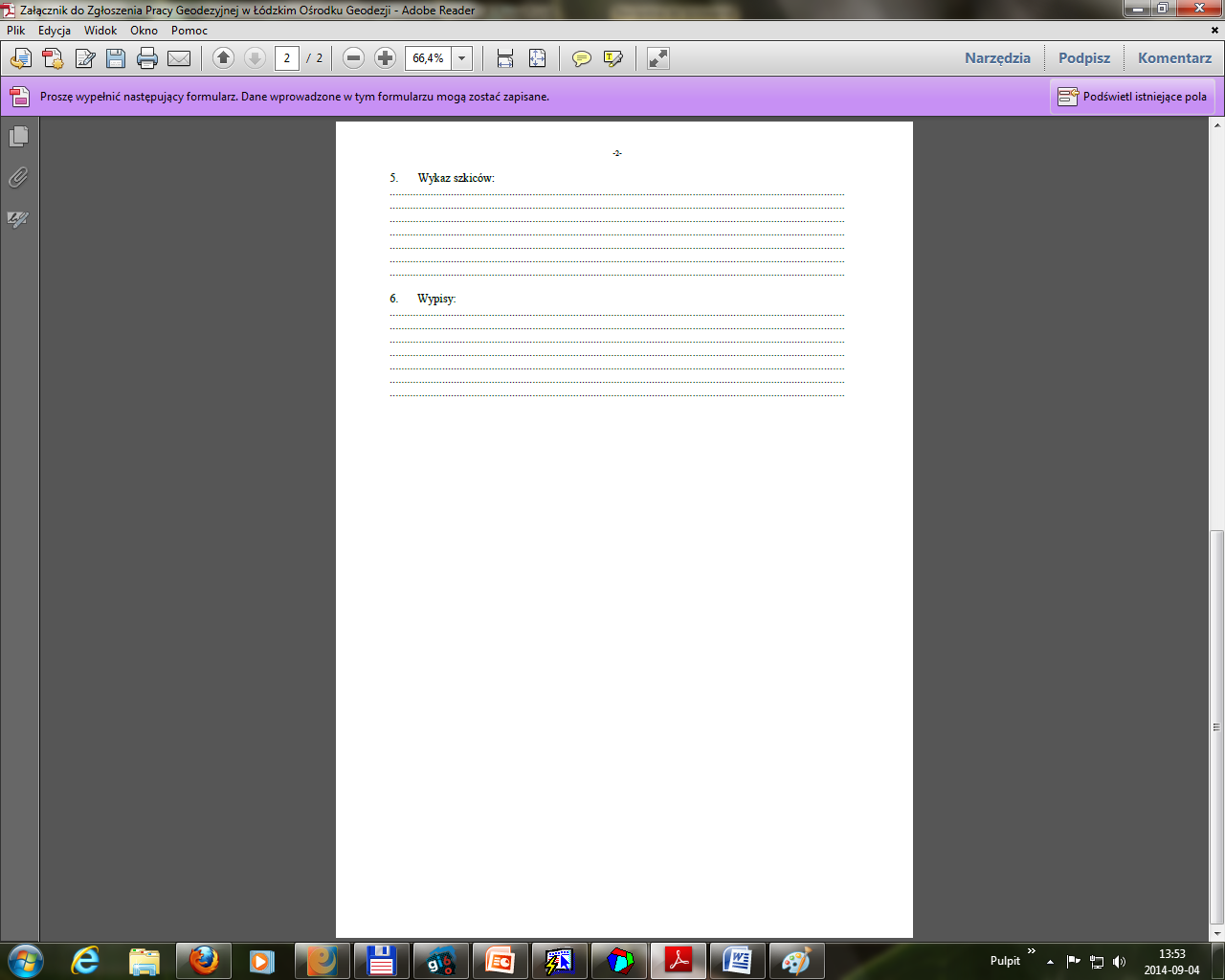Screen dimensions: 1225x980
Task: Click the current page number field
Action: (x=287, y=58)
